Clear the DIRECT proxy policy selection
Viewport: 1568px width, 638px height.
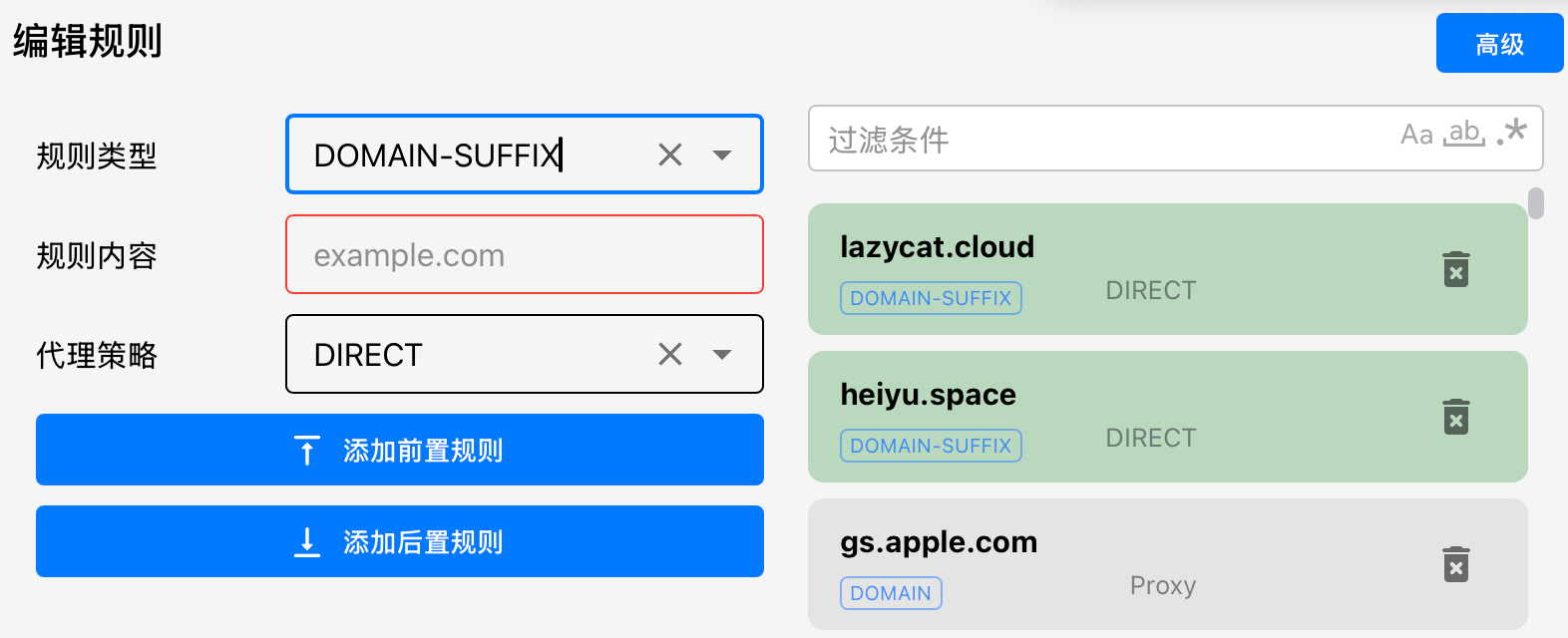(x=670, y=354)
